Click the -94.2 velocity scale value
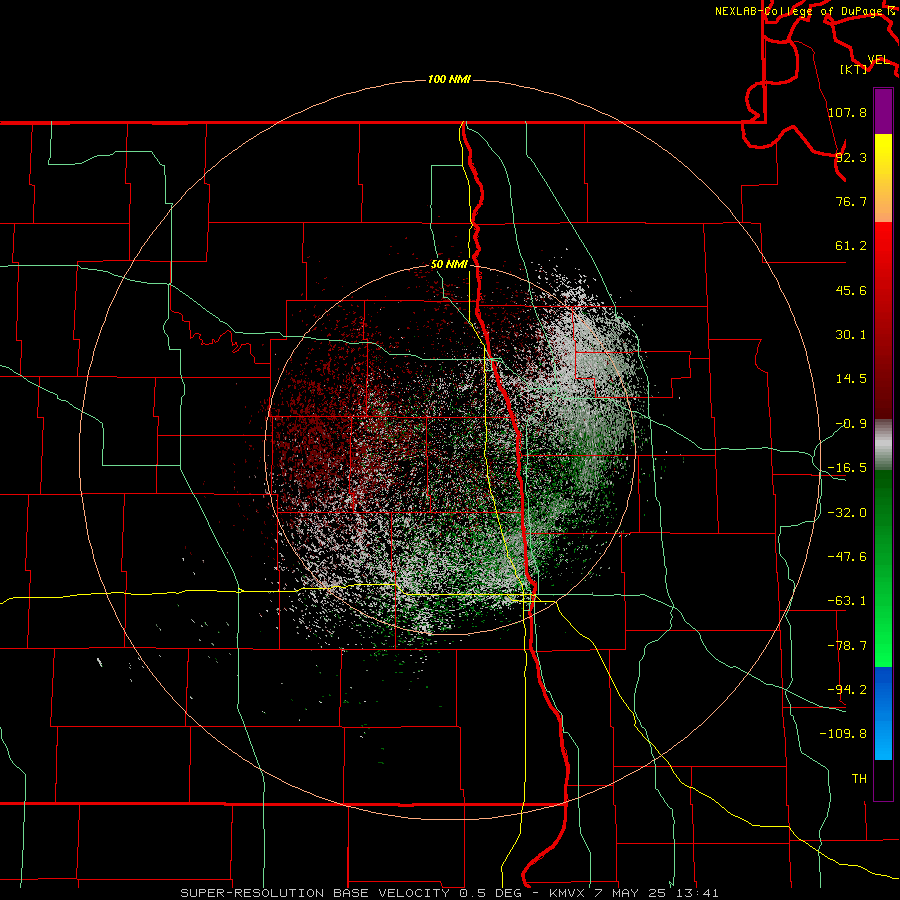The image size is (900, 900). click(x=847, y=689)
